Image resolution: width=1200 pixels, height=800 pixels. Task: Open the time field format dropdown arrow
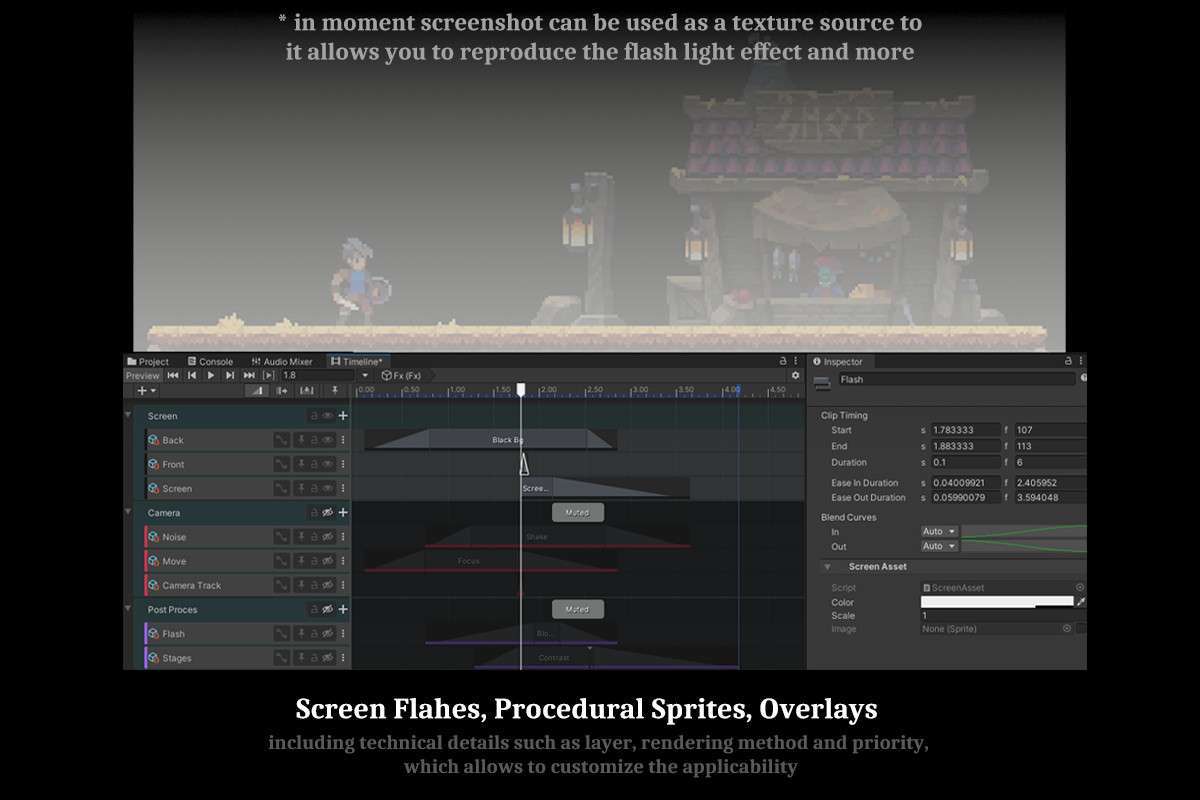pos(364,376)
